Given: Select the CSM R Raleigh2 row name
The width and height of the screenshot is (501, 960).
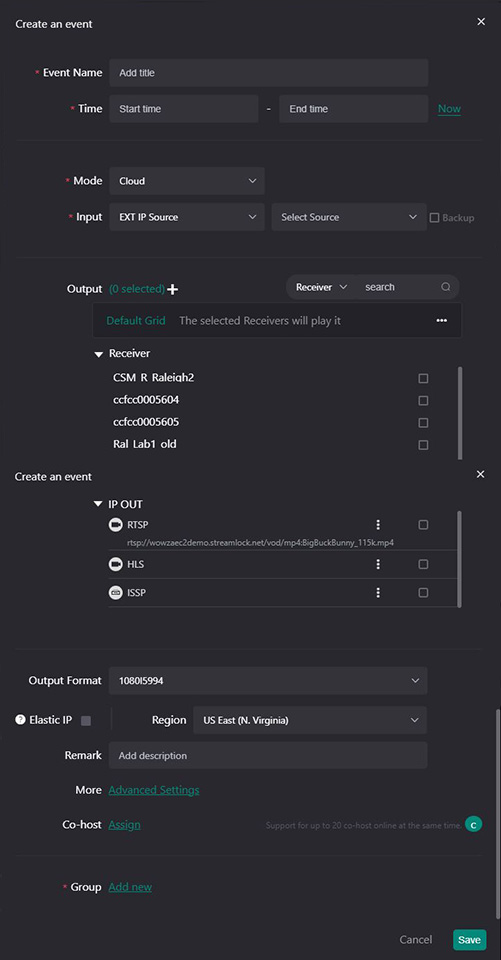Looking at the screenshot, I should point(154,378).
